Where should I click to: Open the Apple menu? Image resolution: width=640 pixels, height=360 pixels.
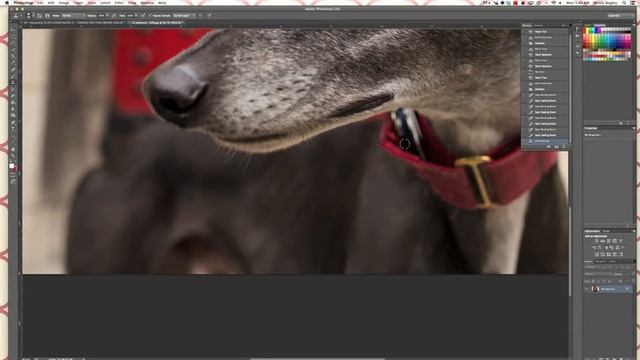6,2
